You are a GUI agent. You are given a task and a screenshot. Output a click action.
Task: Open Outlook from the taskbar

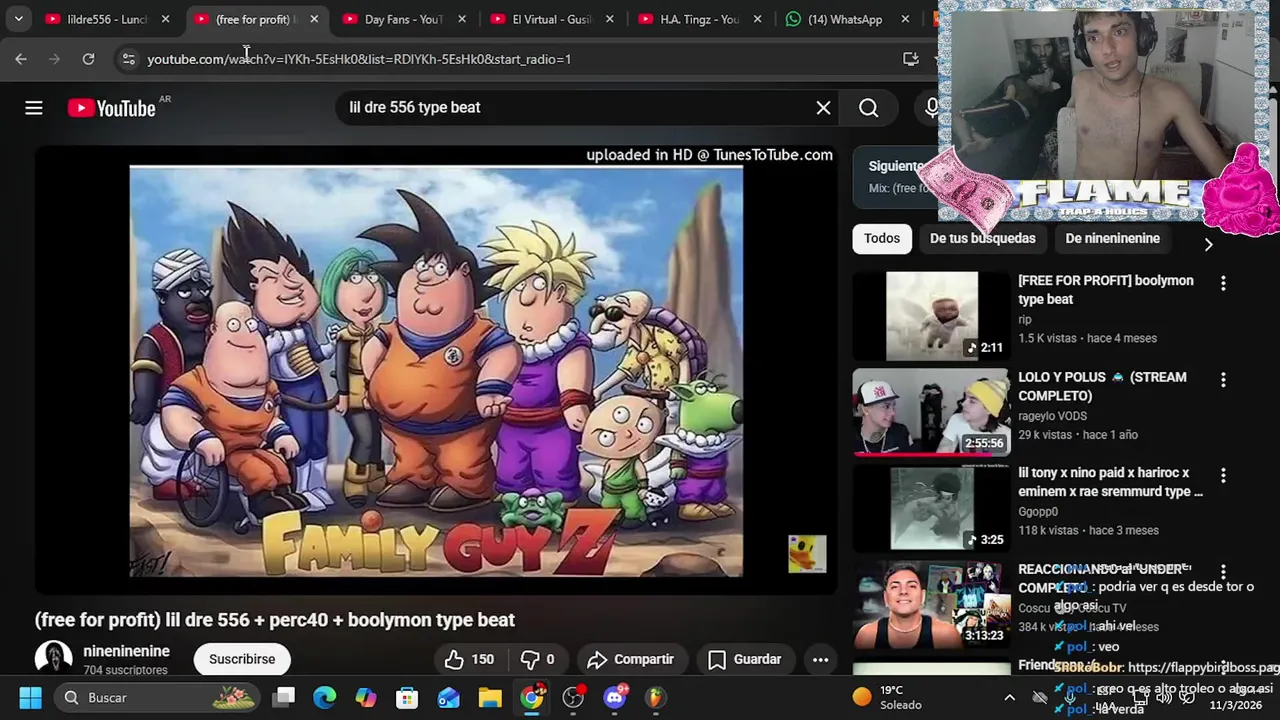(x=448, y=697)
